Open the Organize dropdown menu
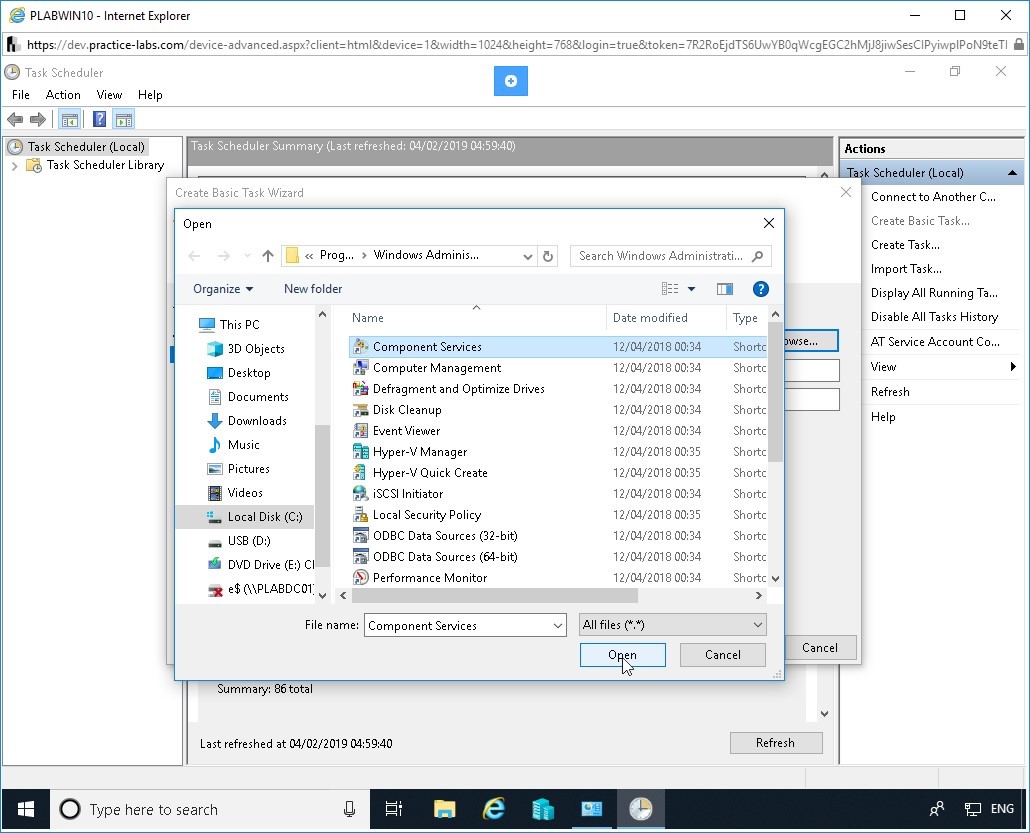The image size is (1030, 833). click(x=223, y=289)
